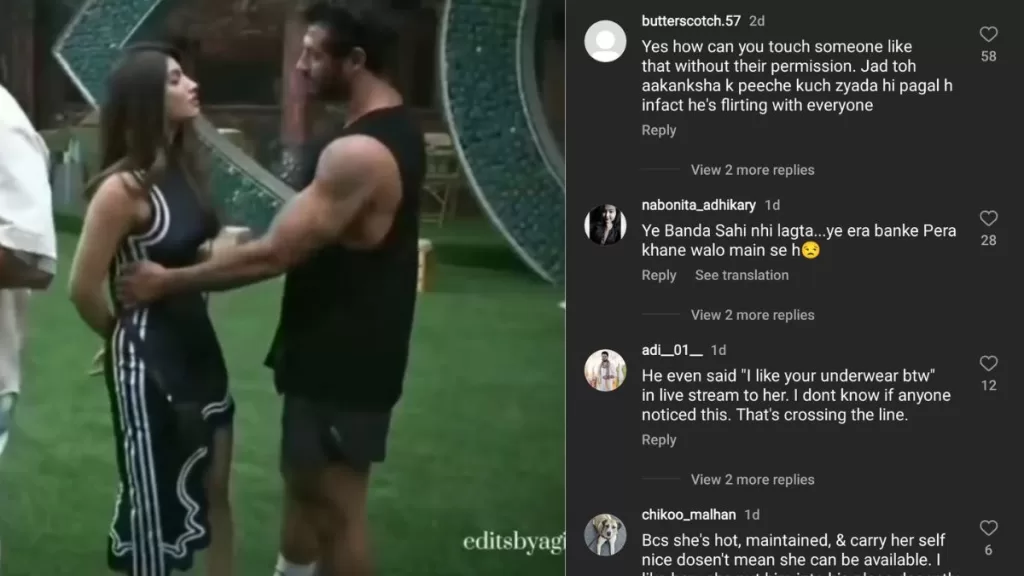The height and width of the screenshot is (576, 1024).
Task: Reply to adi__01__ comment
Action: [x=658, y=440]
